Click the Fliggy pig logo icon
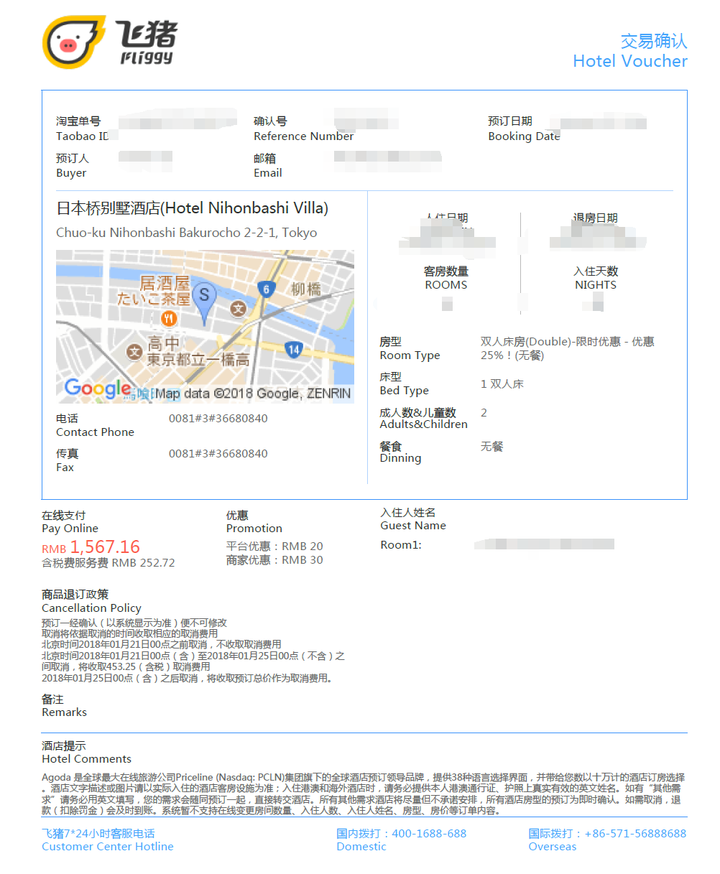 (x=74, y=42)
